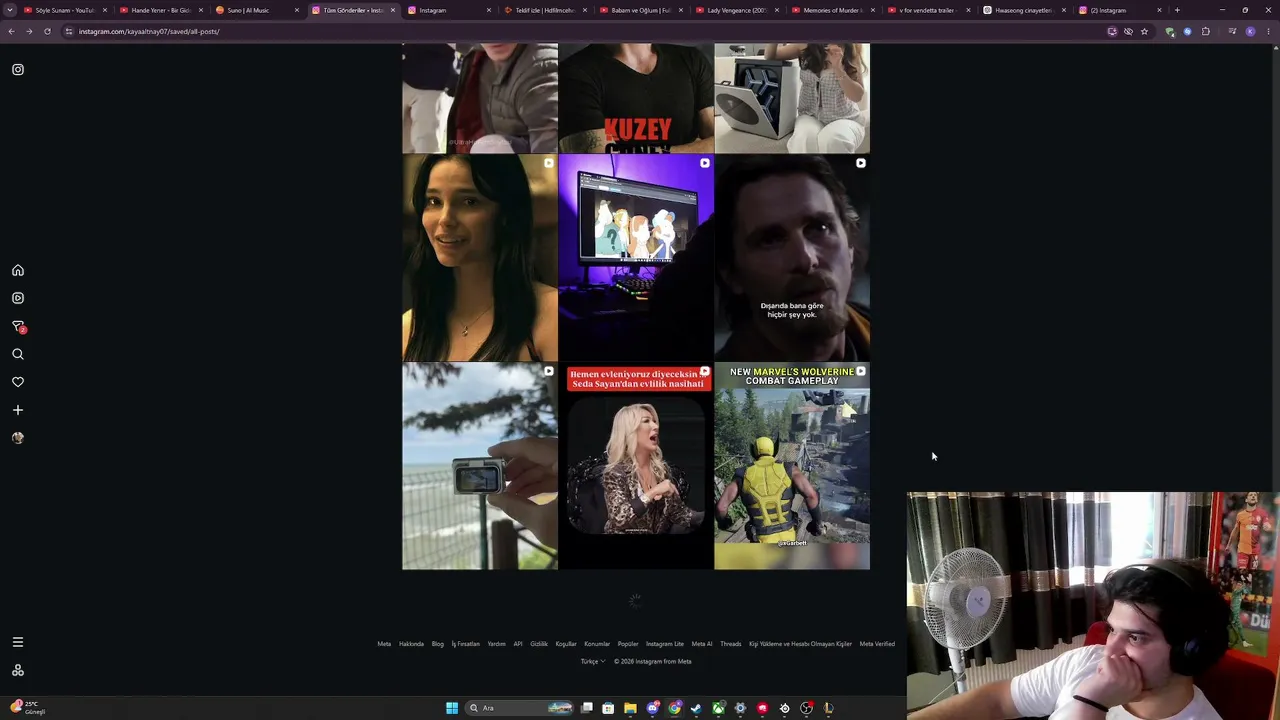This screenshot has height=720, width=1280.
Task: Open Reels from the Instagram sidebar
Action: pyautogui.click(x=18, y=298)
